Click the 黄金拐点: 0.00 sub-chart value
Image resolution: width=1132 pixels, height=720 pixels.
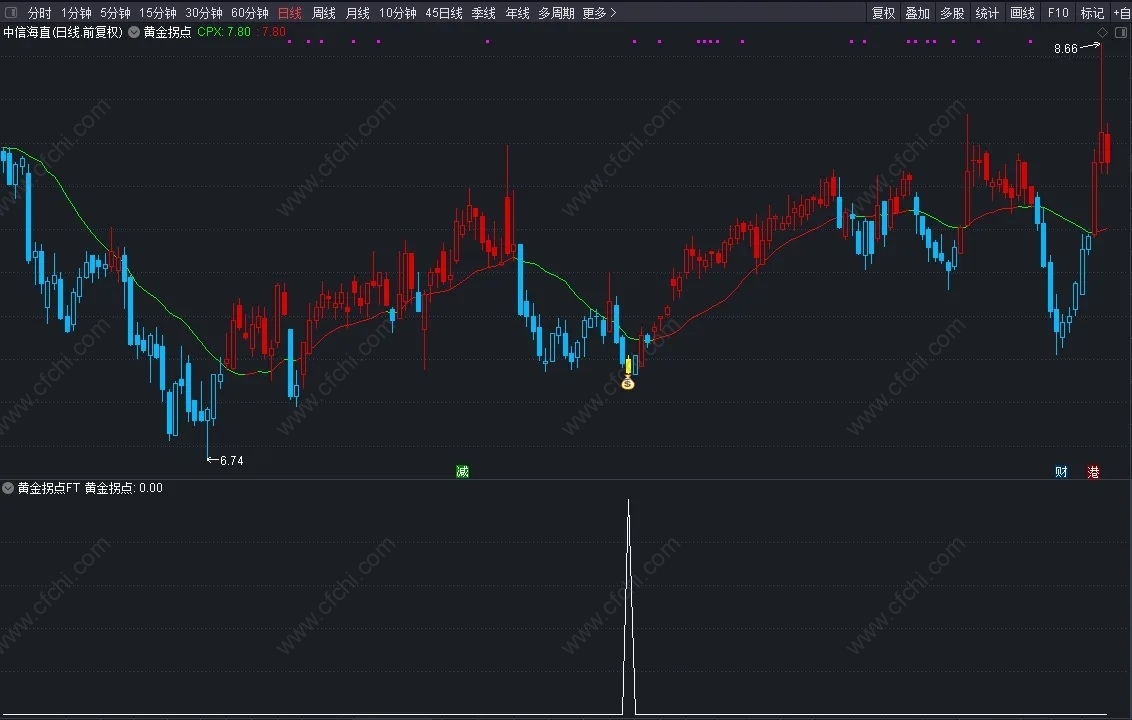click(123, 488)
